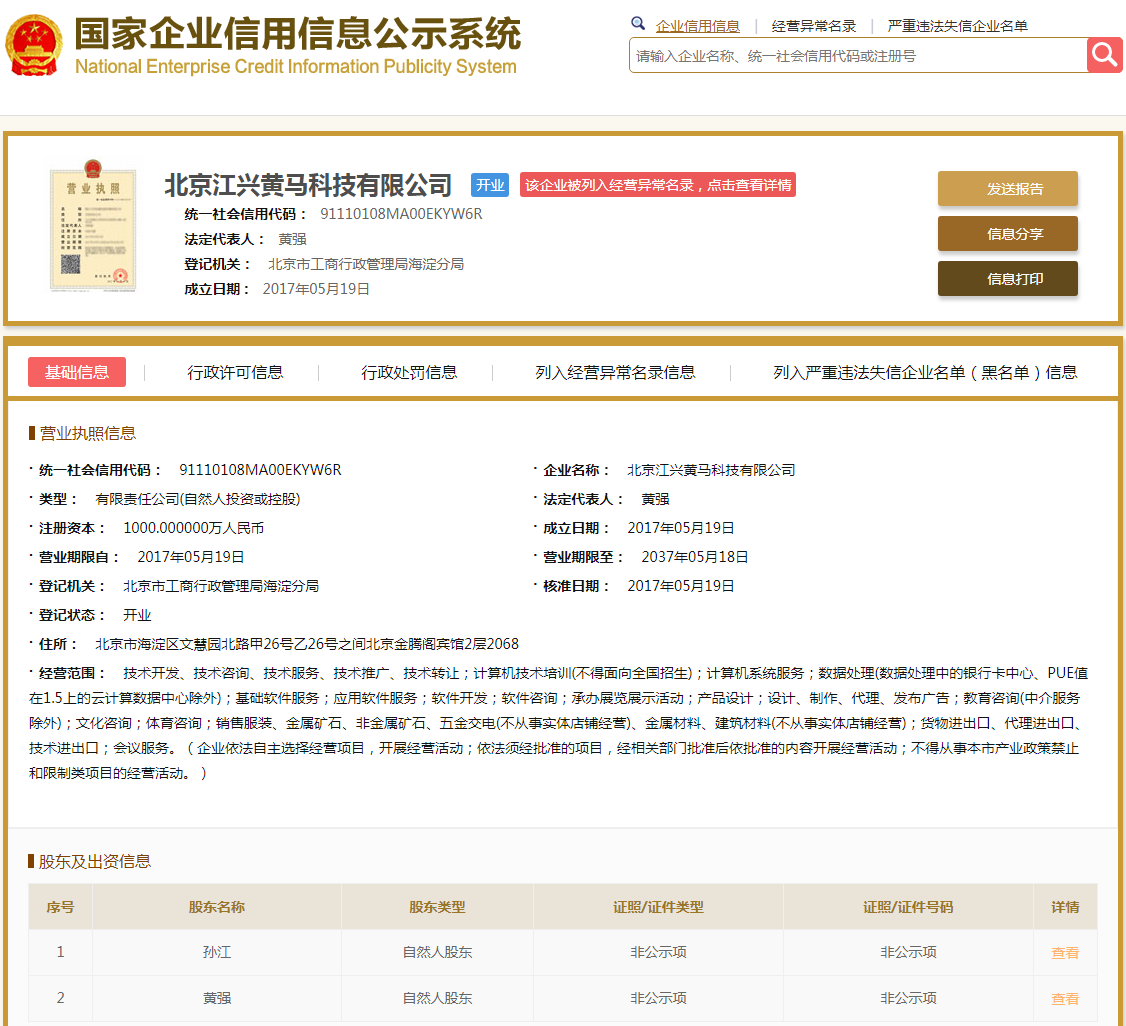Select the 严重违法失信企业名单 search category
The width and height of the screenshot is (1126, 1026).
(957, 26)
